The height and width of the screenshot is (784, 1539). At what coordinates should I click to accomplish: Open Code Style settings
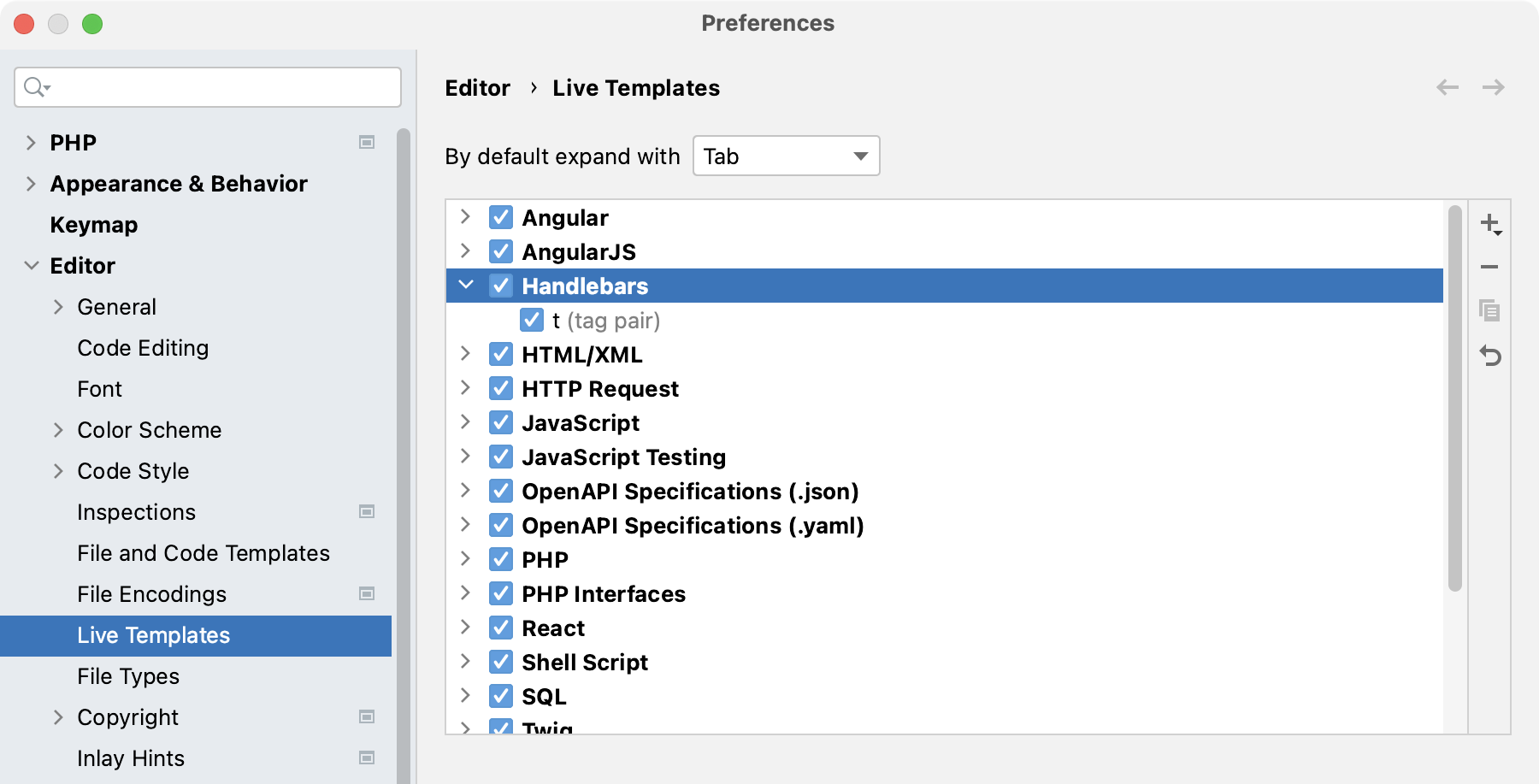click(133, 470)
